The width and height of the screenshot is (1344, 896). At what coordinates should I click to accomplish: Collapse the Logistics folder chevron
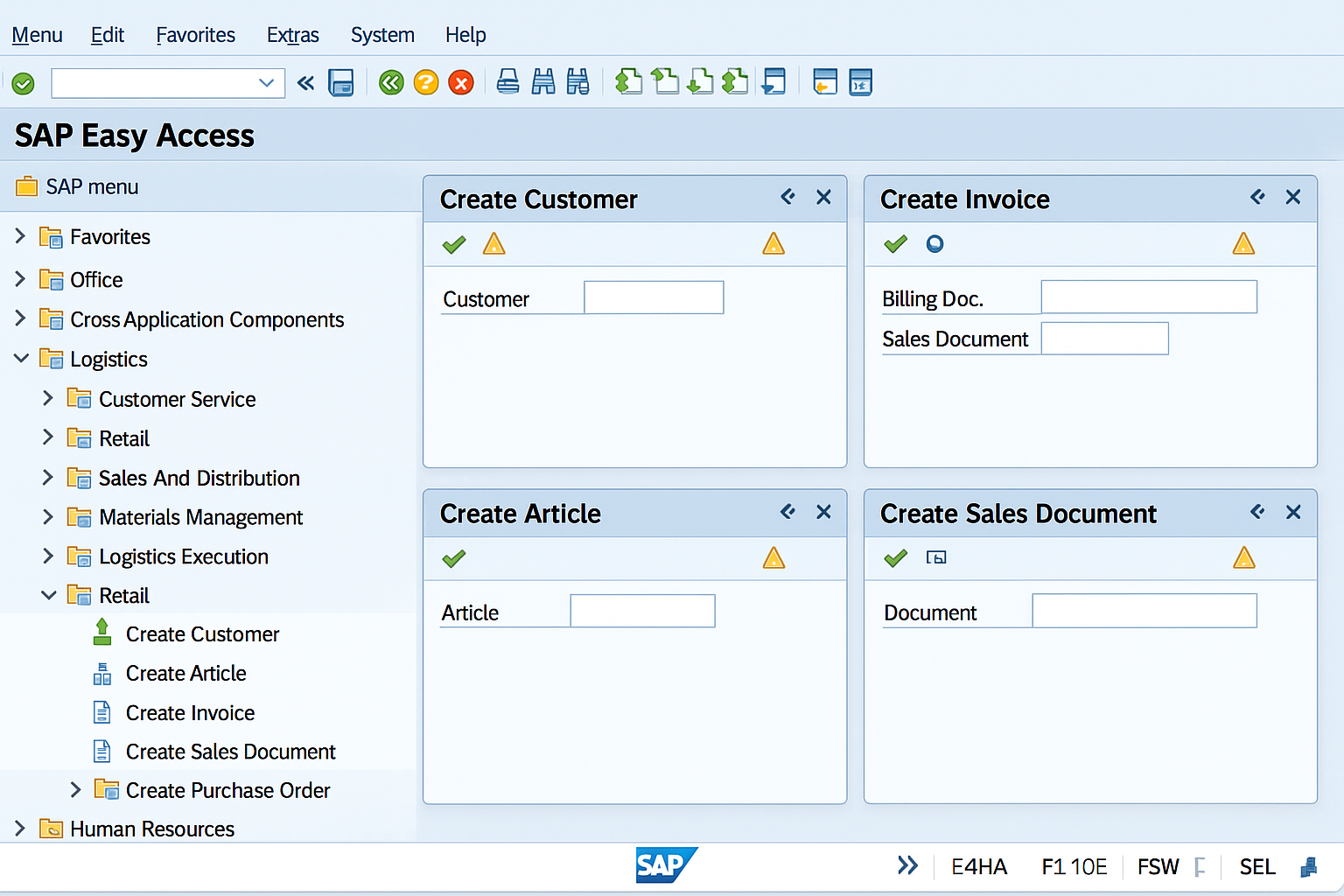21,359
